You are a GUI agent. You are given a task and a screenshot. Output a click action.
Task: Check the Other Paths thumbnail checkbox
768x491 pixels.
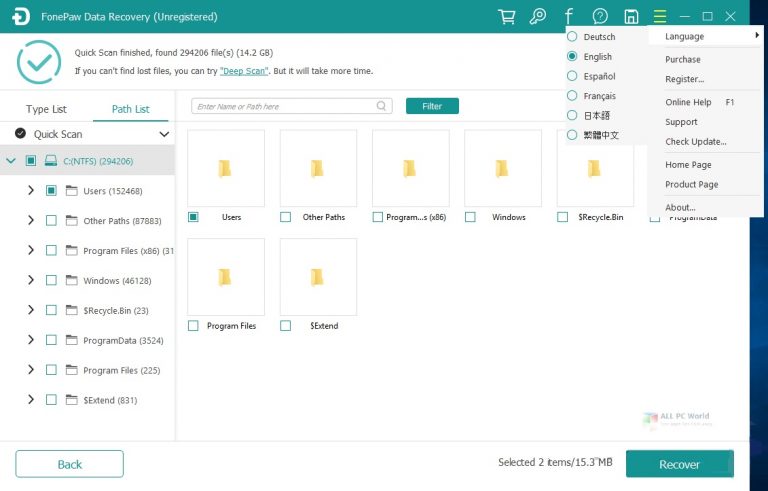tap(286, 217)
